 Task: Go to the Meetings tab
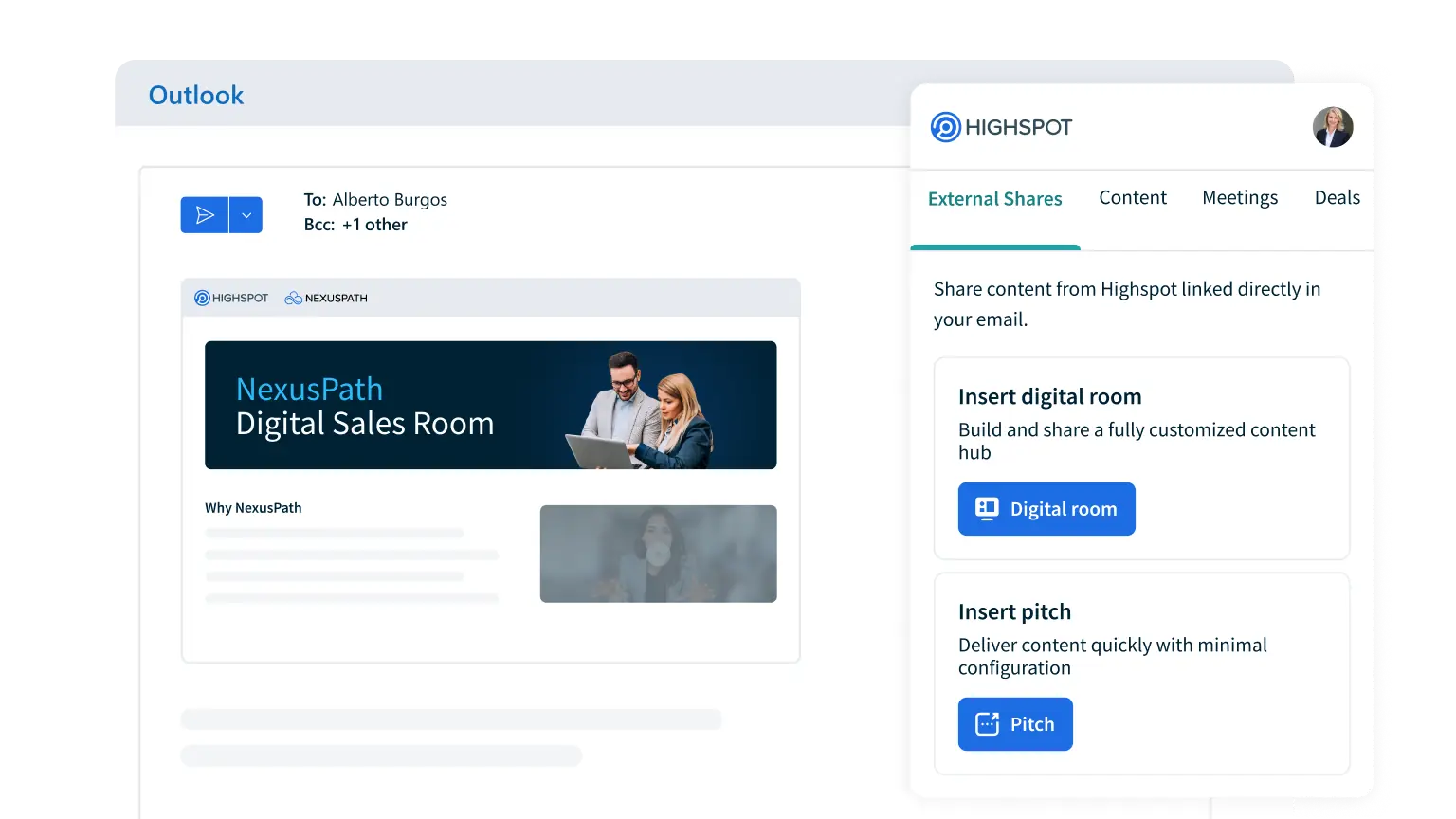coord(1239,198)
